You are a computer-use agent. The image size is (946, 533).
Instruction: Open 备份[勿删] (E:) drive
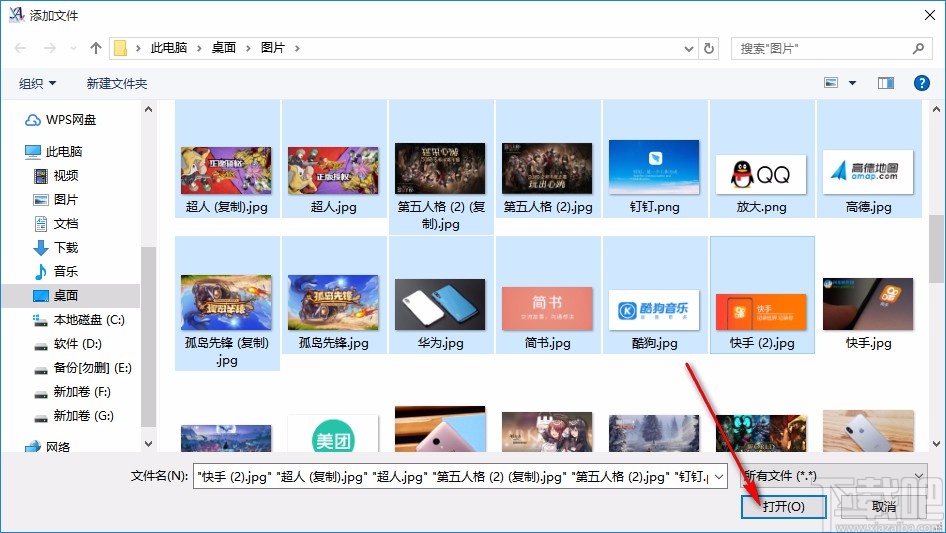point(83,368)
